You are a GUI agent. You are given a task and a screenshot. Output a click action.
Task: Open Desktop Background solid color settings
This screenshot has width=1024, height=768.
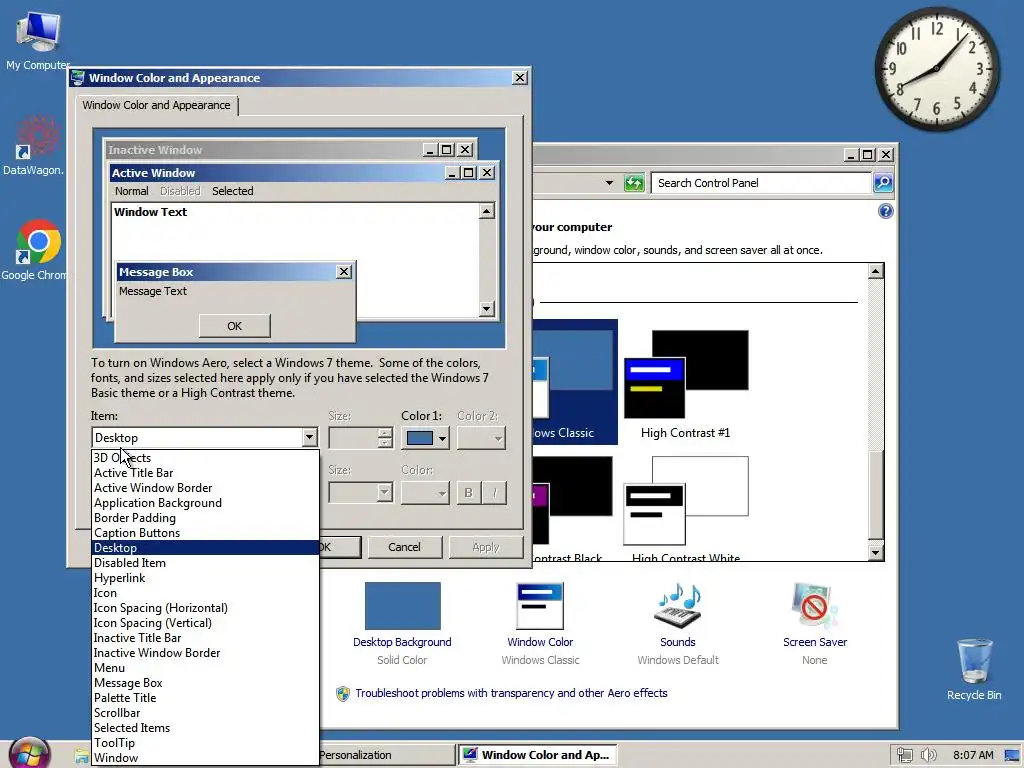point(402,606)
